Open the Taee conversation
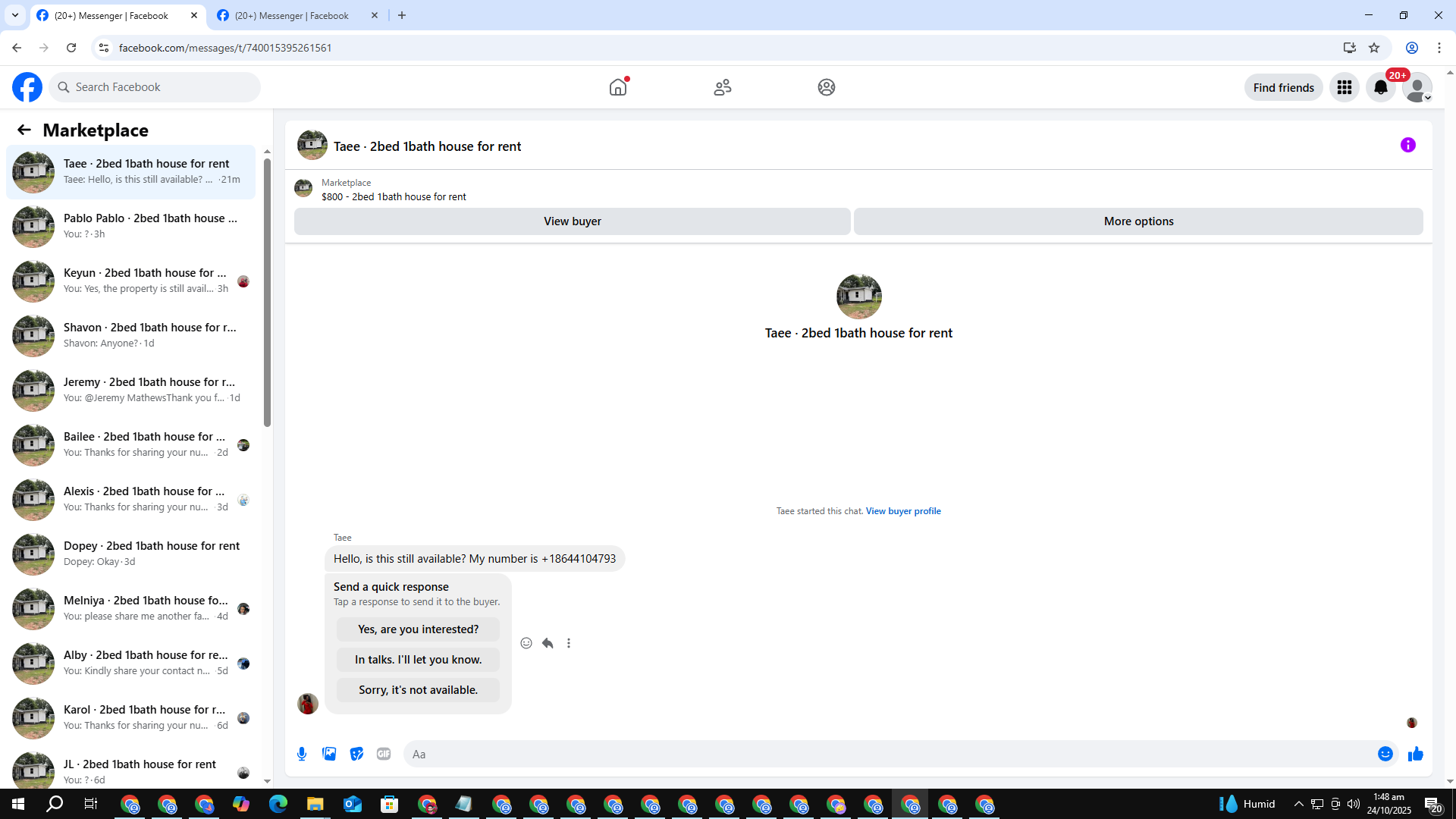 [131, 172]
